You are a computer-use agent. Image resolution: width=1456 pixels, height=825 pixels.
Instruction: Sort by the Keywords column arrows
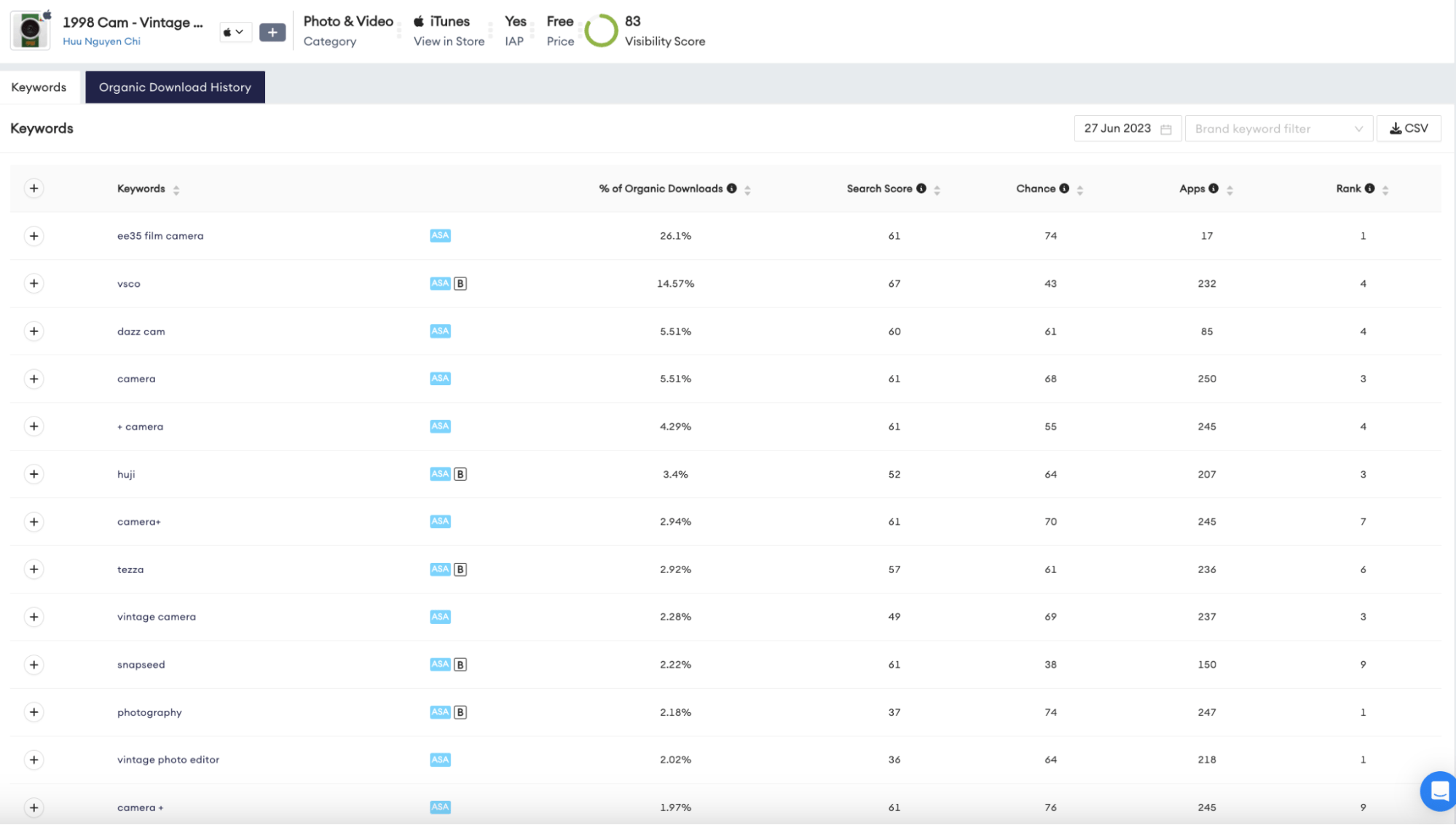point(176,189)
